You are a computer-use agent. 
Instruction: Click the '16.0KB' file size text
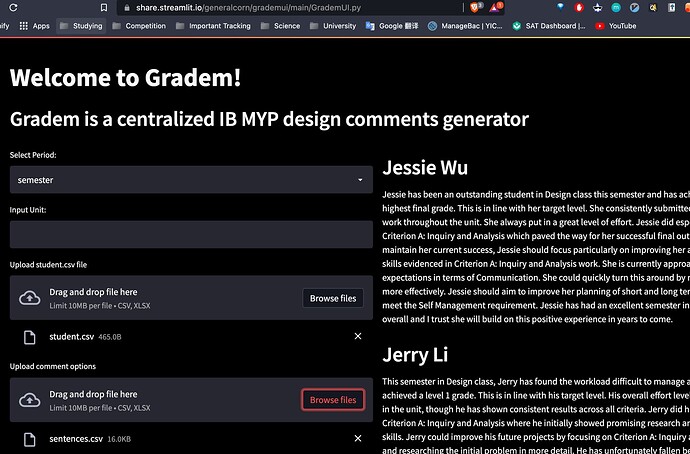[x=119, y=439]
